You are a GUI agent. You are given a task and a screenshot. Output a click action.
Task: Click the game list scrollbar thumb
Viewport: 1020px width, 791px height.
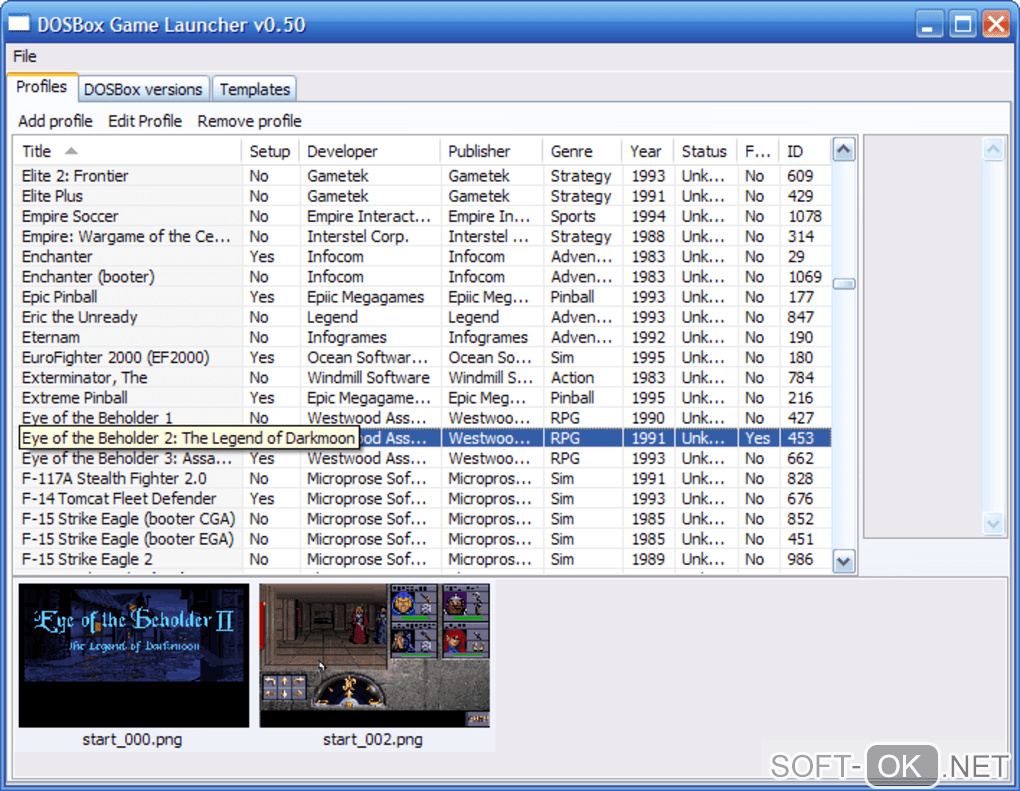coord(844,284)
